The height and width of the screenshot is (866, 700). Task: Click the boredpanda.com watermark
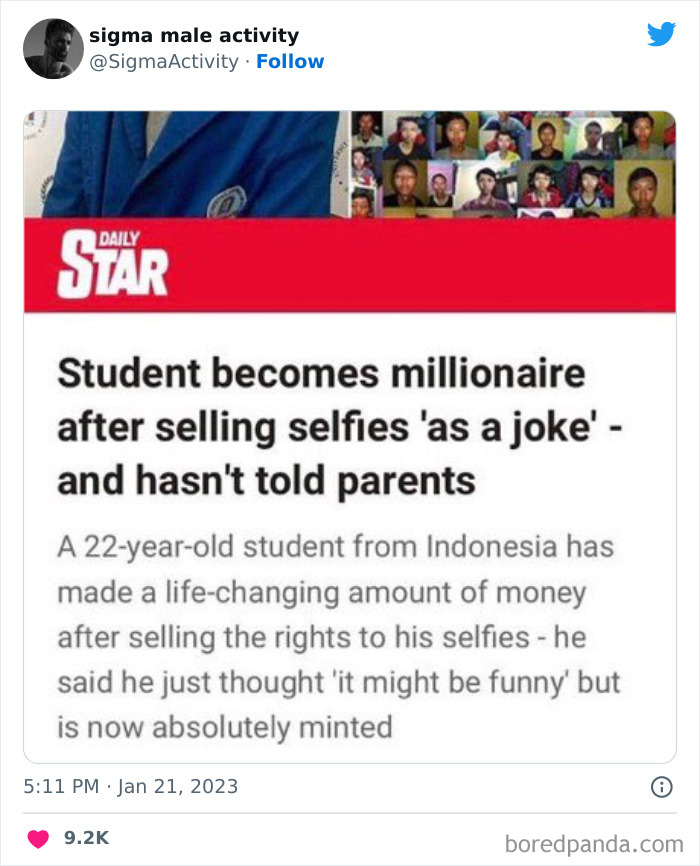596,843
